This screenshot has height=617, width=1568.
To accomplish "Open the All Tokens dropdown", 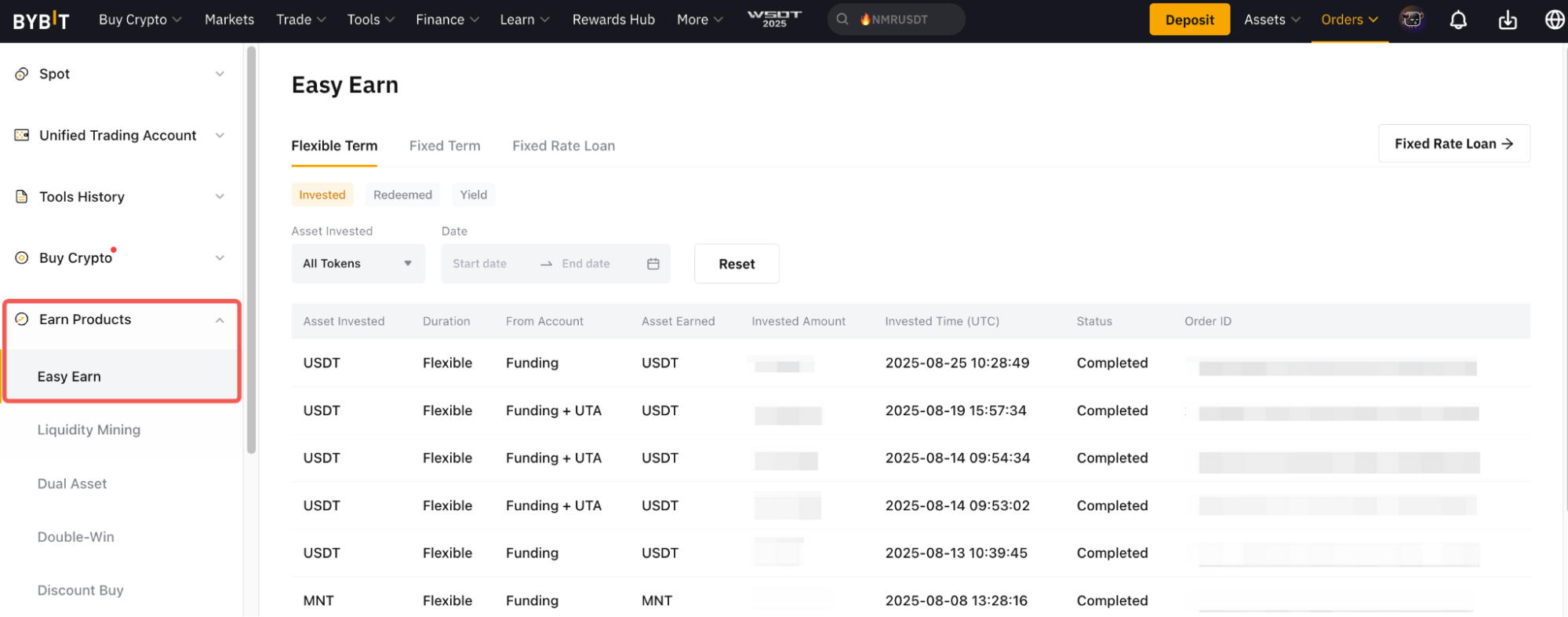I will point(358,264).
